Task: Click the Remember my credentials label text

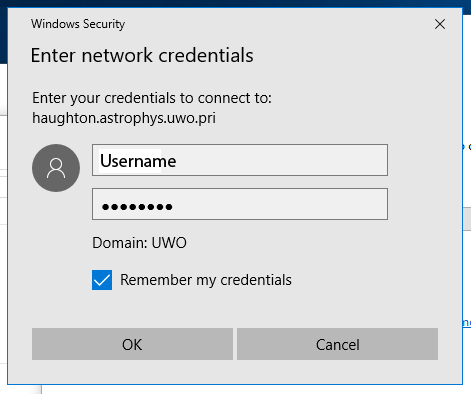Action: click(206, 280)
